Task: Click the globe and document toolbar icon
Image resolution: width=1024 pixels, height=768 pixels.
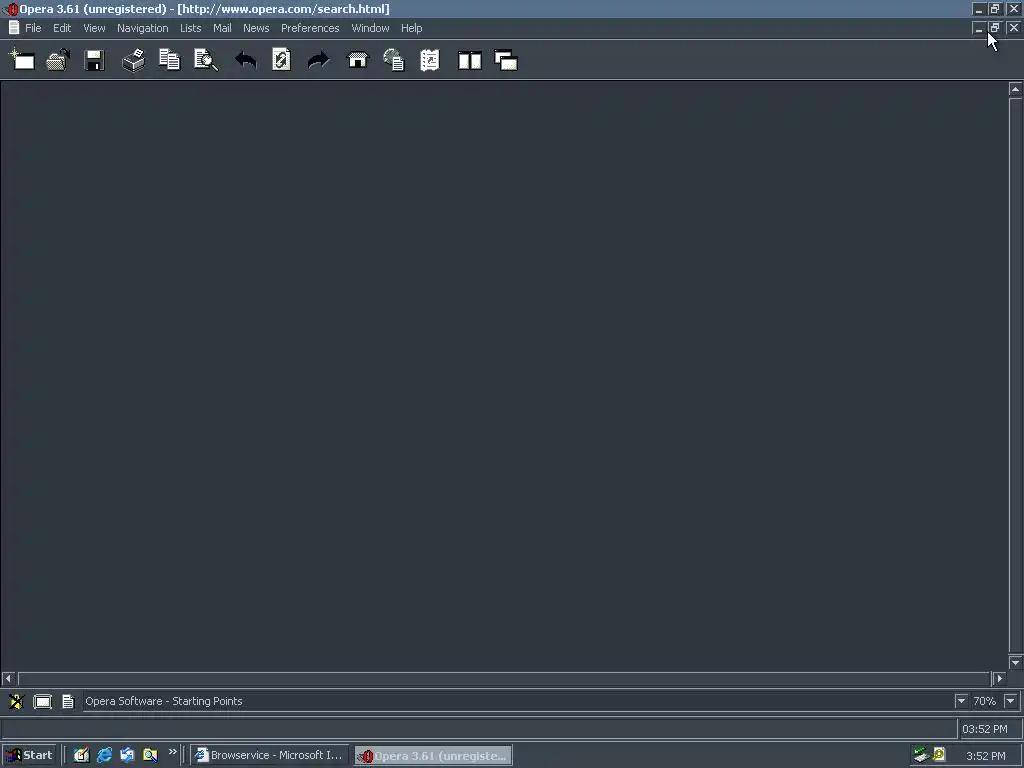Action: [x=394, y=59]
